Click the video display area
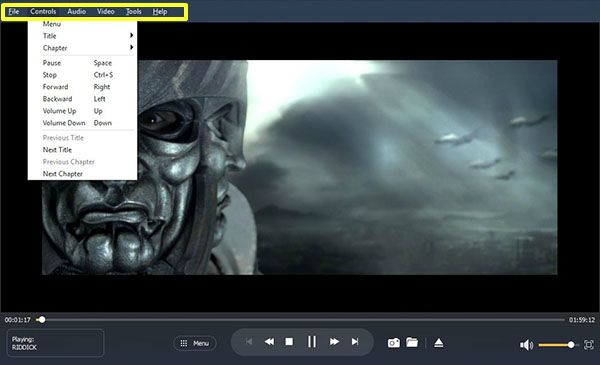 pyautogui.click(x=300, y=167)
